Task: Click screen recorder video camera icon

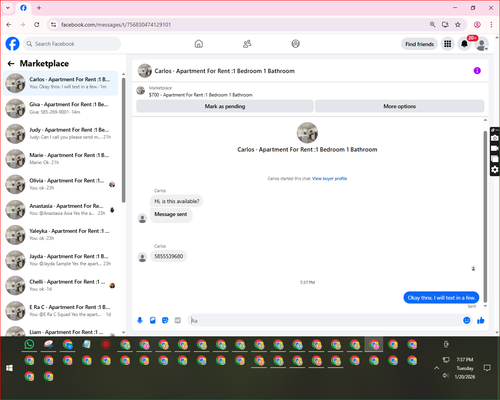Action: (495, 148)
